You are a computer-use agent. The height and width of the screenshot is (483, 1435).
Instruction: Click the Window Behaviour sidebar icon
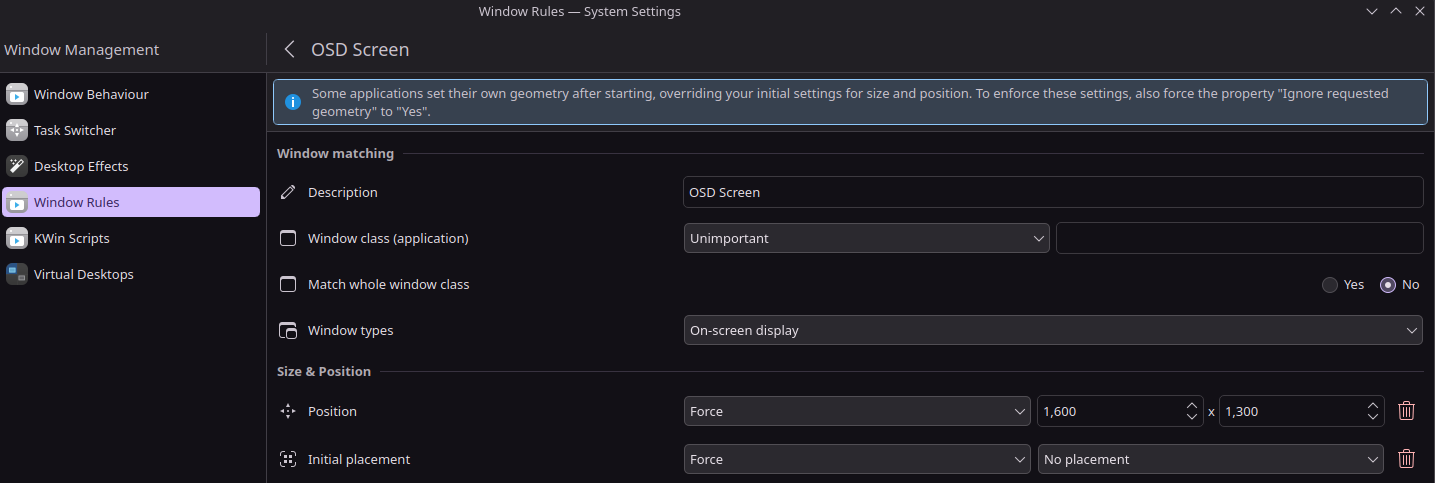click(x=17, y=94)
